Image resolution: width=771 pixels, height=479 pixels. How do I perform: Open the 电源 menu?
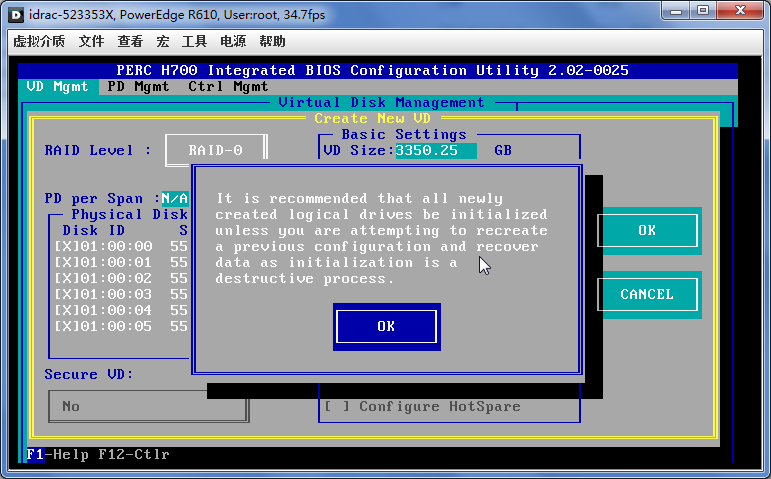pos(233,41)
